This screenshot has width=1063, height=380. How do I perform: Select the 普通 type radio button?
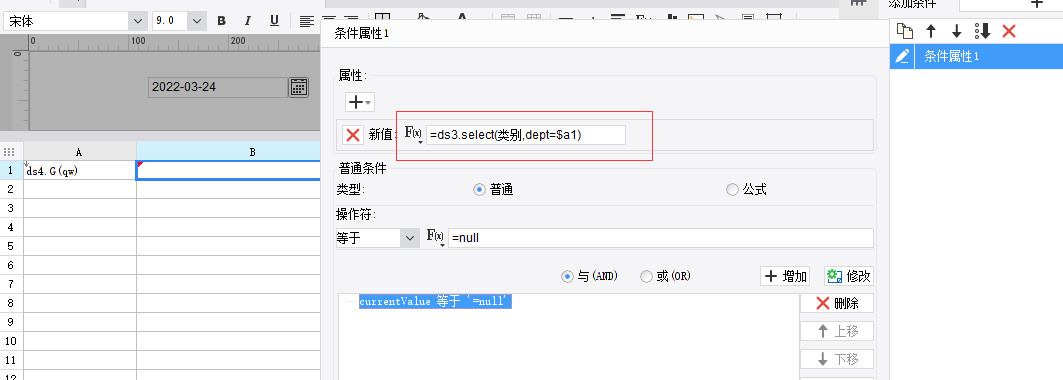pos(479,190)
